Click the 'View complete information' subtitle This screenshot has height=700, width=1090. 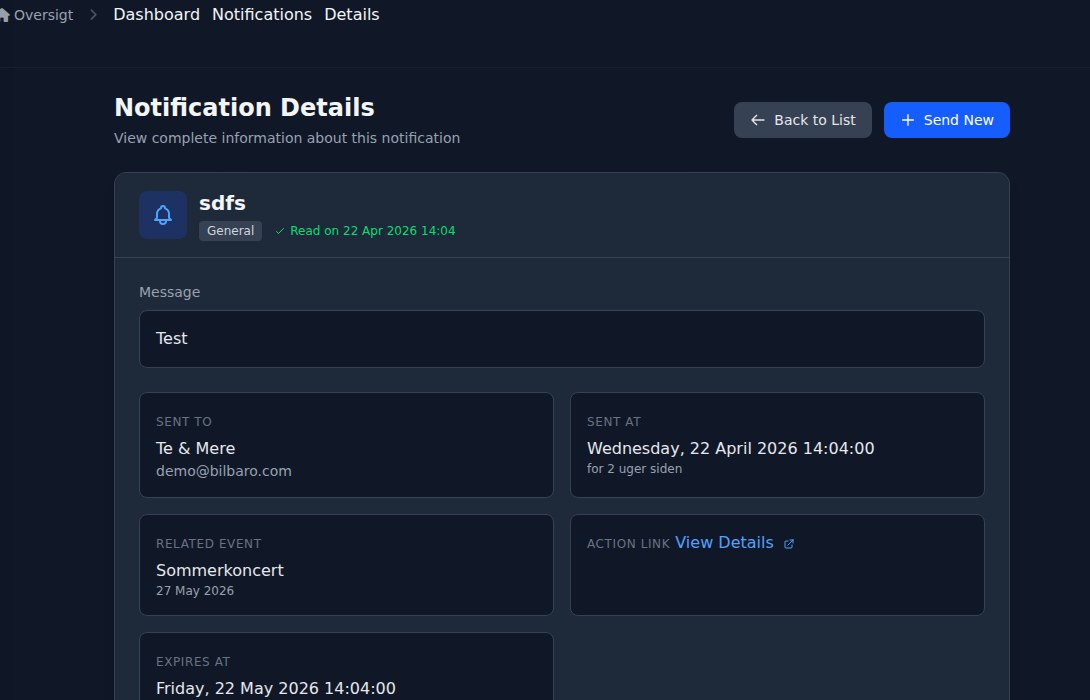pyautogui.click(x=287, y=138)
